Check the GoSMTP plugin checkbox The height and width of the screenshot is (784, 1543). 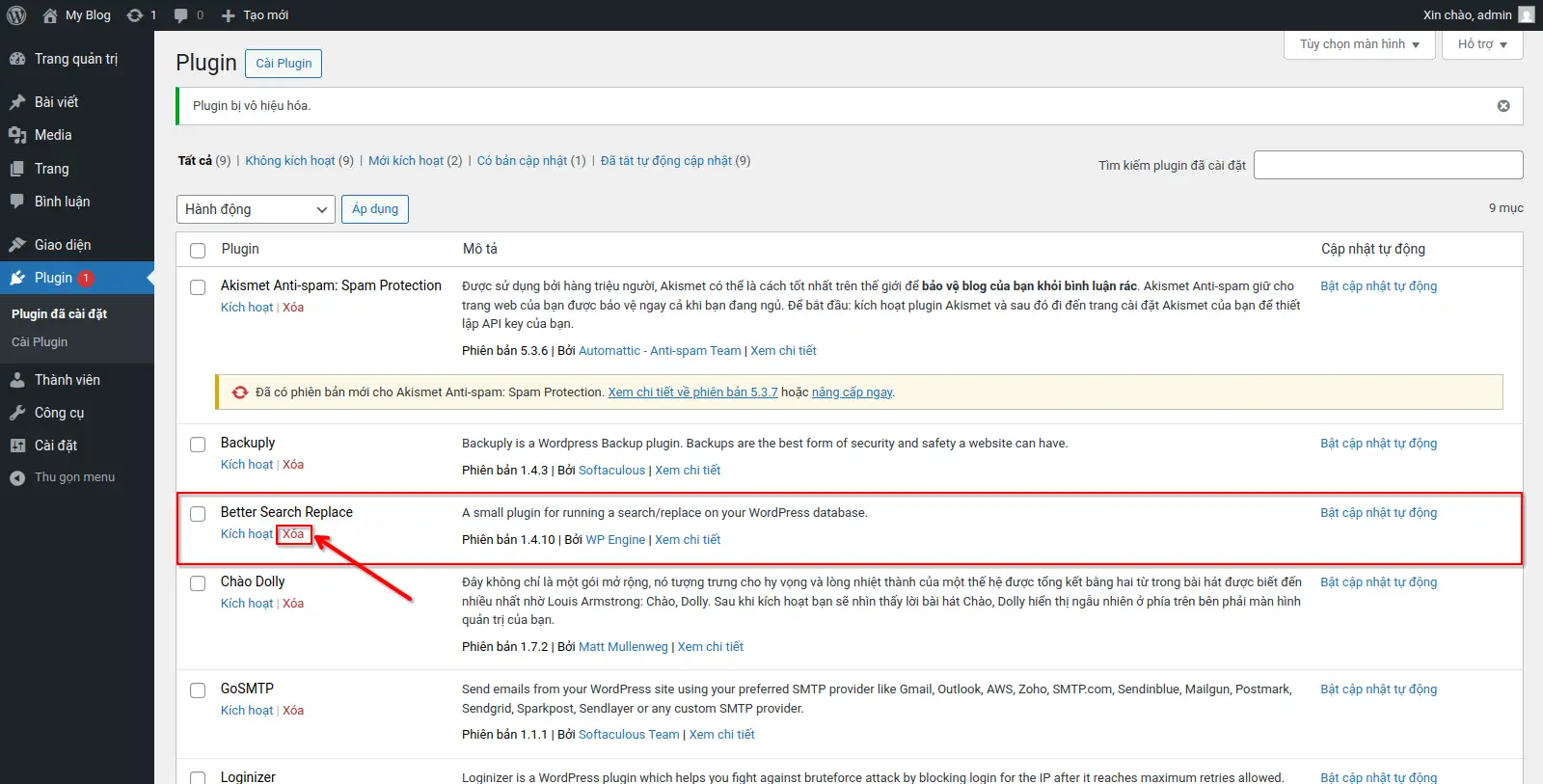click(198, 690)
